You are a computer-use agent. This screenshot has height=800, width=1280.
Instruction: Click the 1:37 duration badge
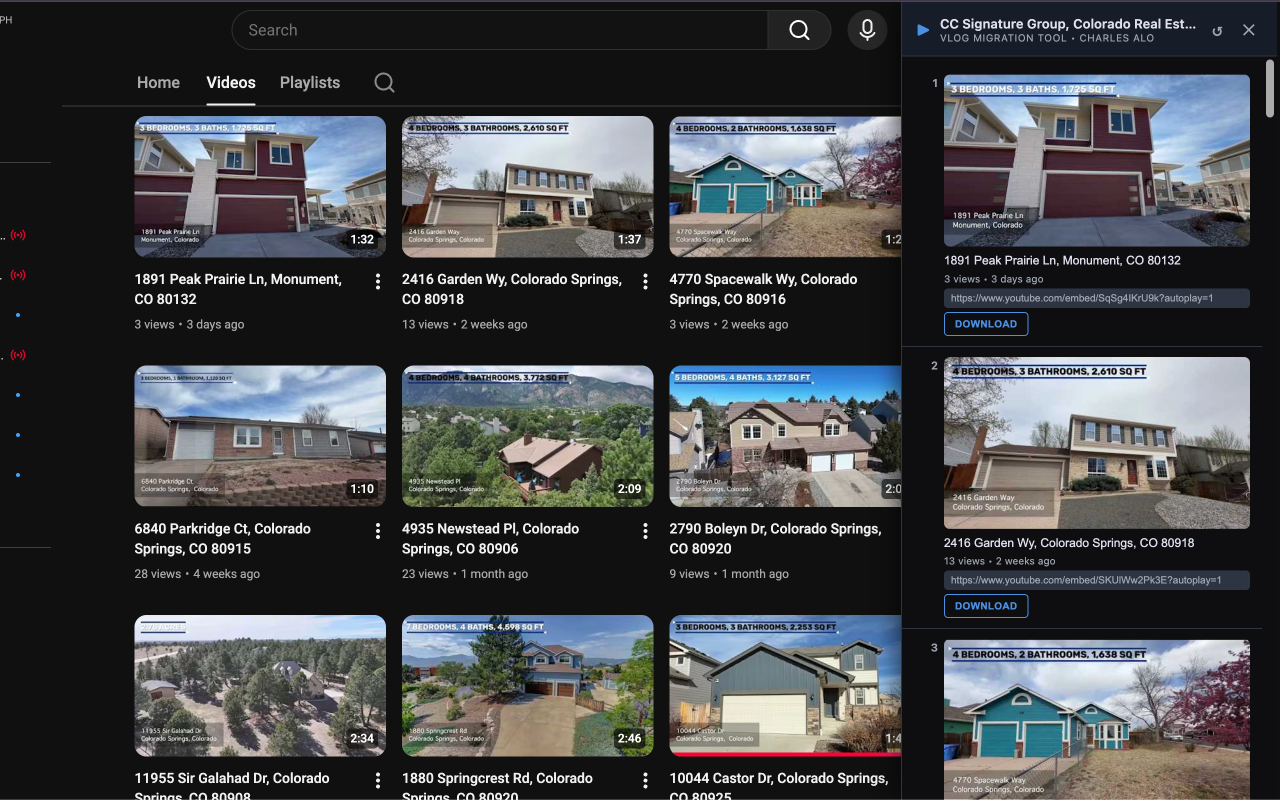pyautogui.click(x=629, y=240)
